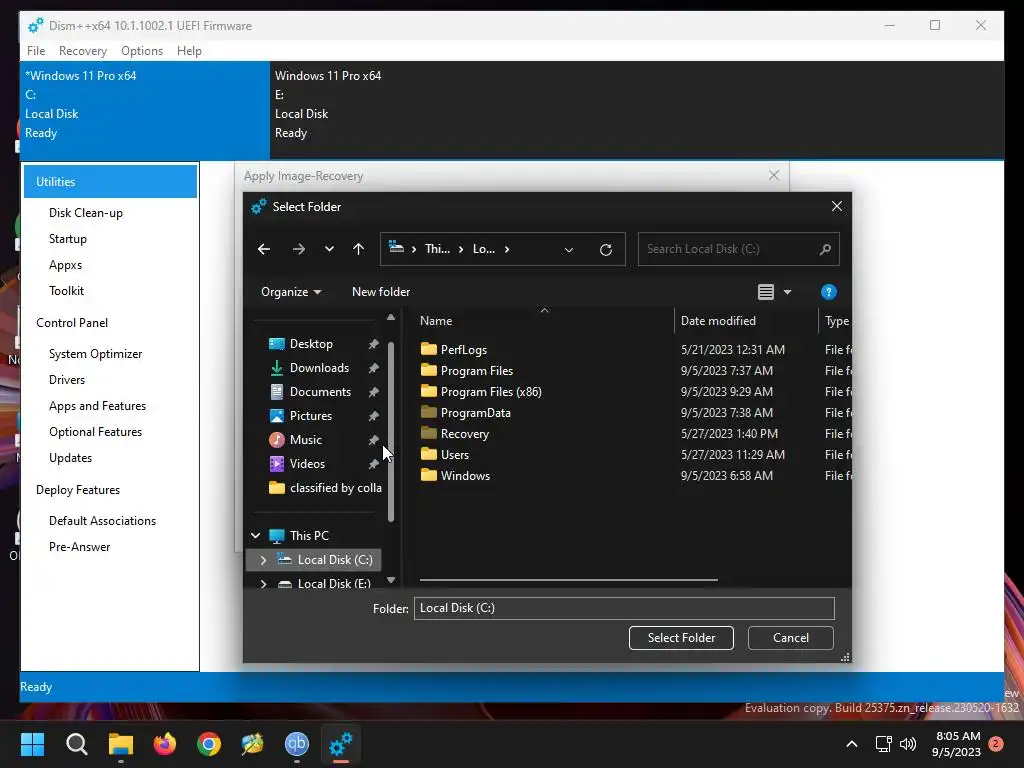Go up one folder level

pyautogui.click(x=359, y=249)
